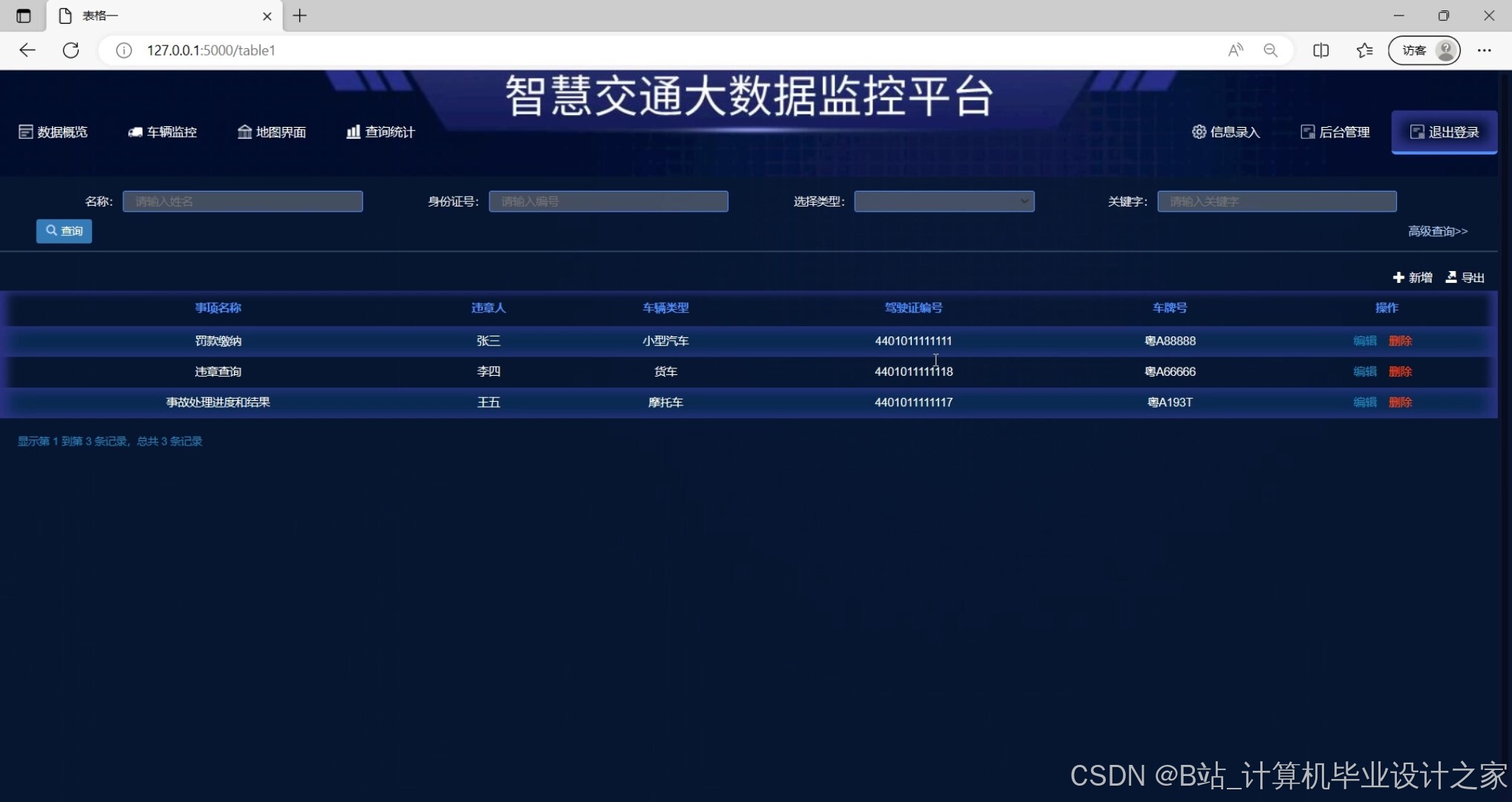Viewport: 1512px width, 802px height.
Task: Expand the 选择类型 dropdown
Action: coord(944,201)
